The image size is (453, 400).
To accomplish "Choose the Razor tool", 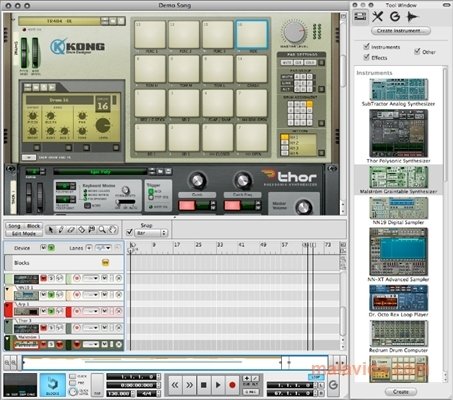I will tap(81, 230).
